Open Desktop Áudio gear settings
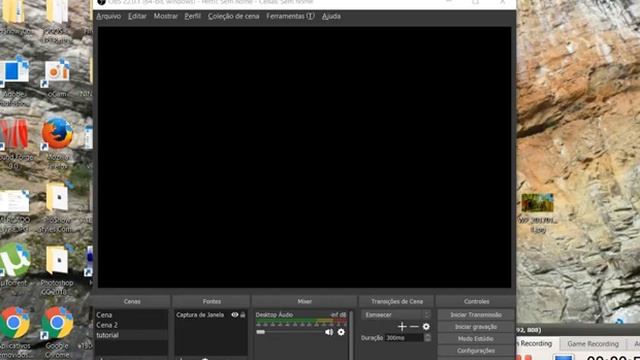Screen dimensions: 640x360 tap(341, 332)
